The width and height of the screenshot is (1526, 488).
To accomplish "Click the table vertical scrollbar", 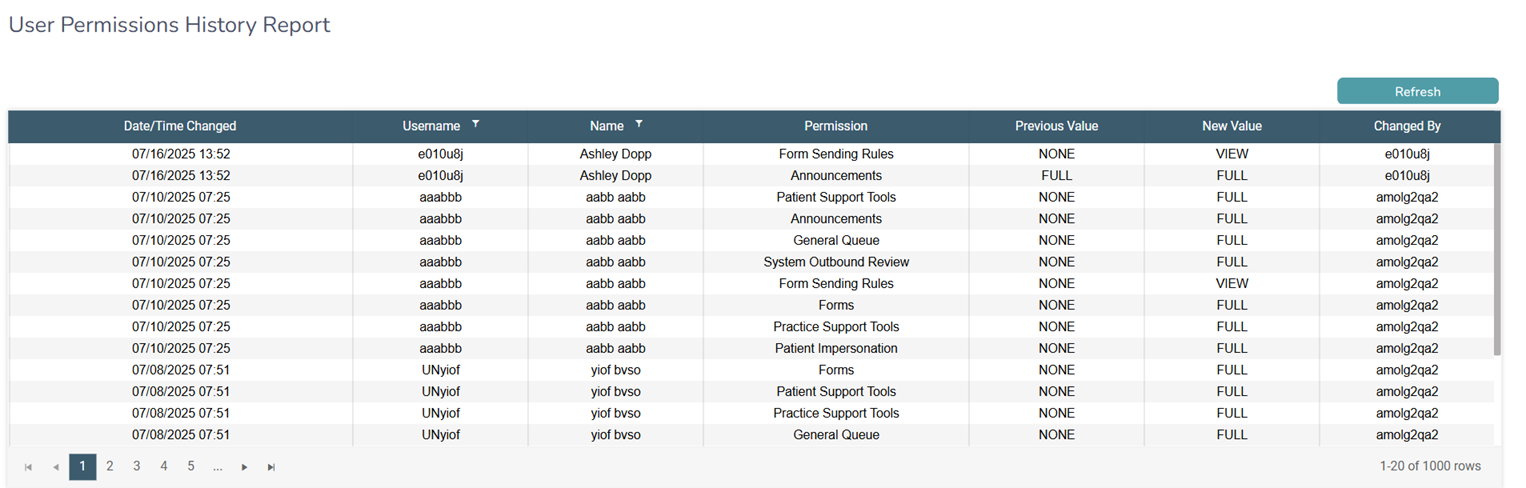I will pyautogui.click(x=1497, y=250).
